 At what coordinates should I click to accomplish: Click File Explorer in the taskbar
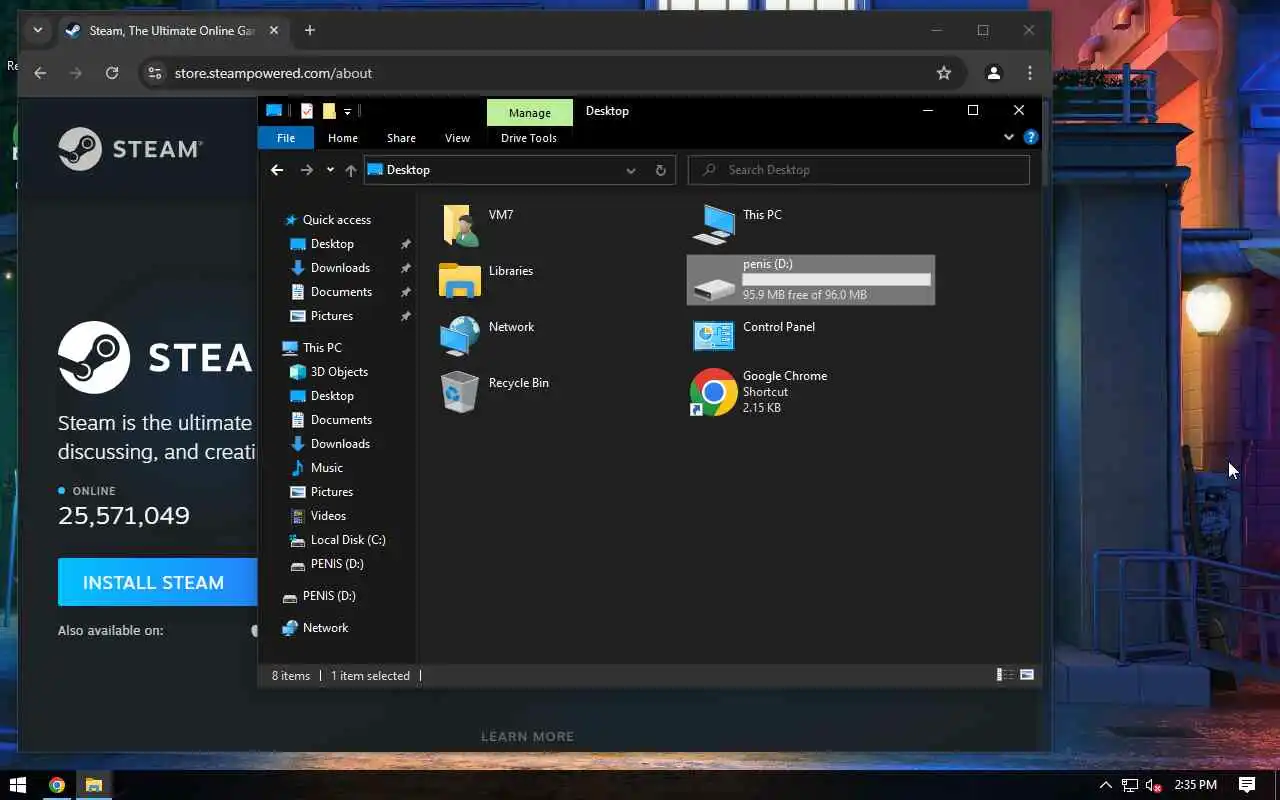tap(94, 785)
